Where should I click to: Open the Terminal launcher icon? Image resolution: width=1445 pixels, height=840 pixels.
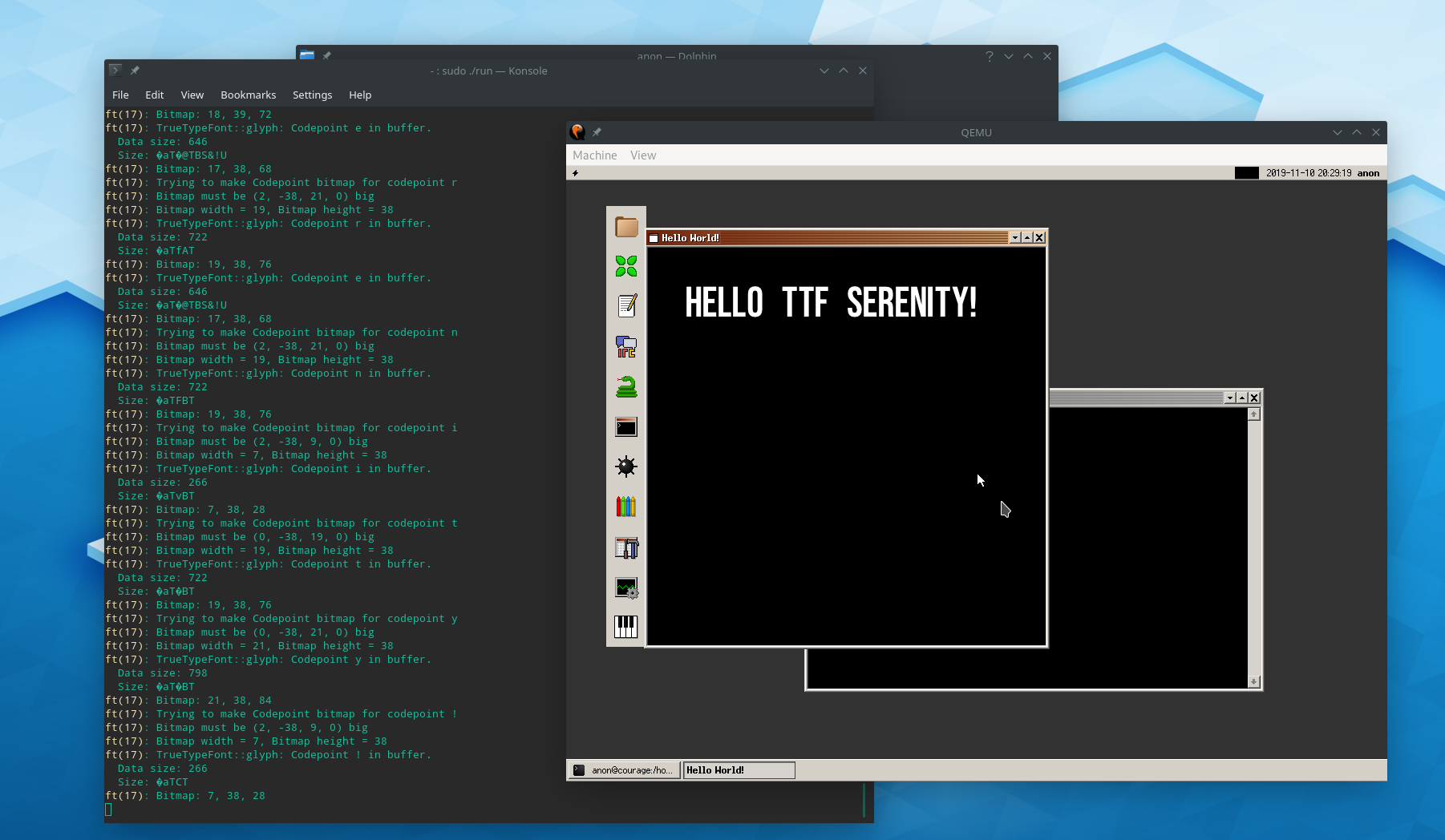click(x=626, y=426)
